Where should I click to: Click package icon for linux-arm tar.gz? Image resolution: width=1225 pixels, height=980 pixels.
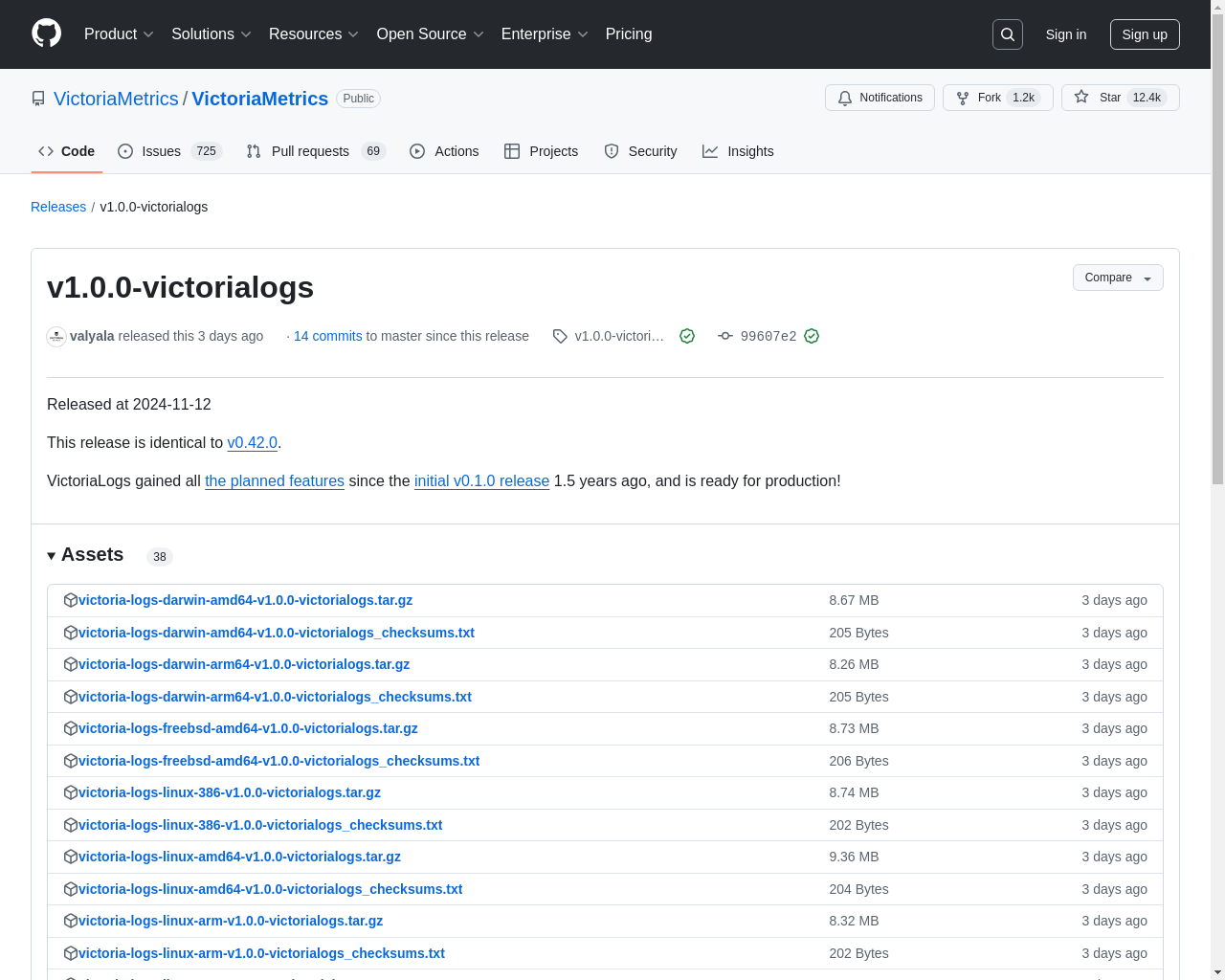(71, 921)
